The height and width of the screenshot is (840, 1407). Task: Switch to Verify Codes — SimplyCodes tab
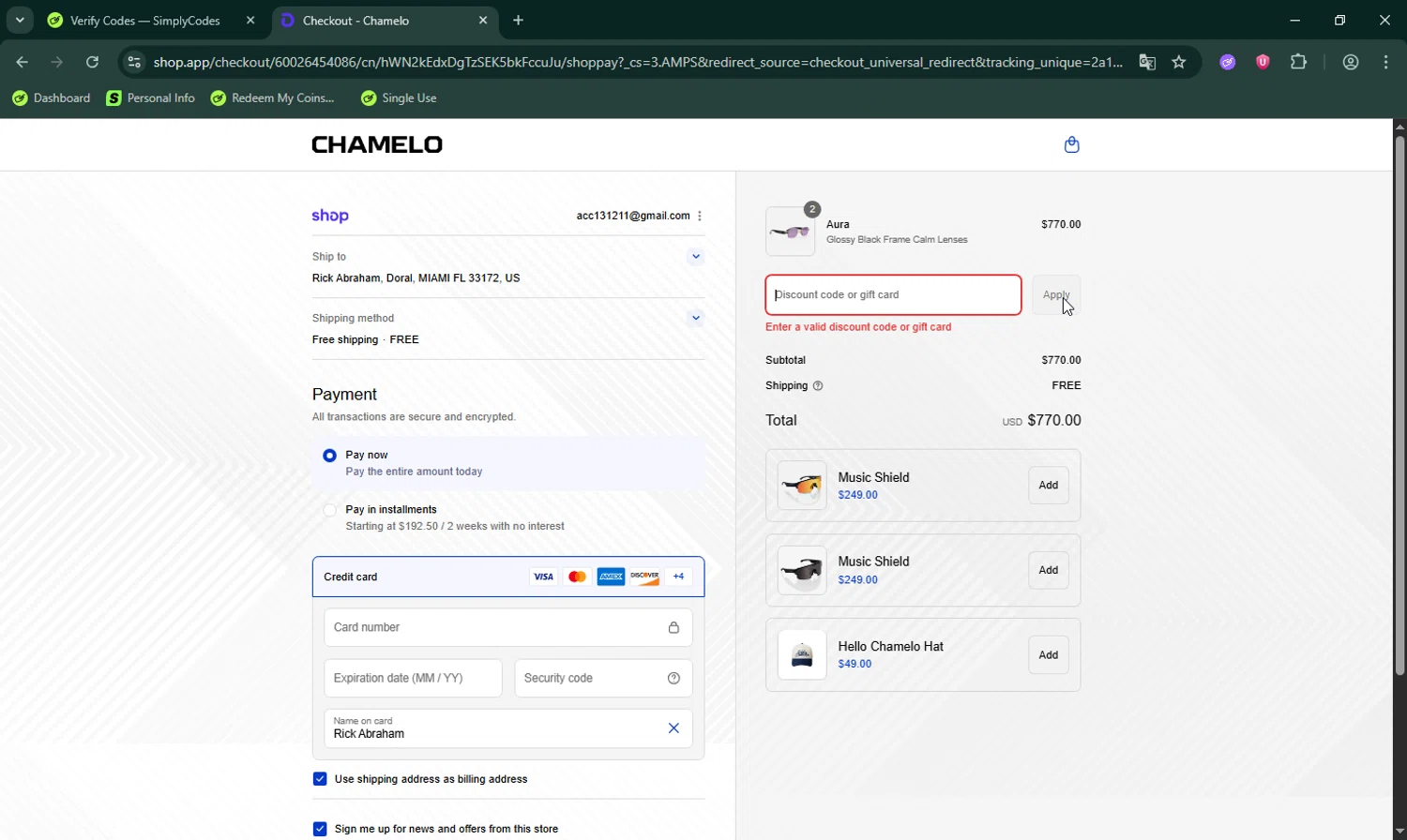point(145,21)
